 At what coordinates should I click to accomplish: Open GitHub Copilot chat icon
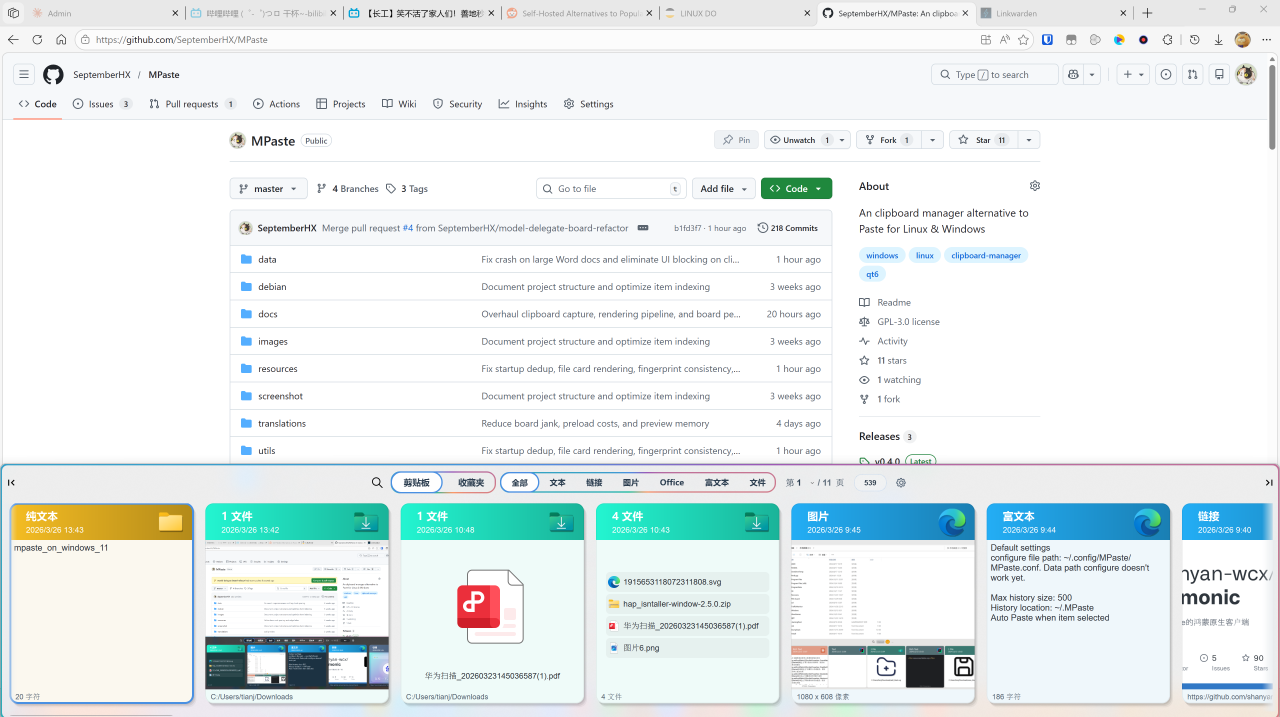(1074, 75)
